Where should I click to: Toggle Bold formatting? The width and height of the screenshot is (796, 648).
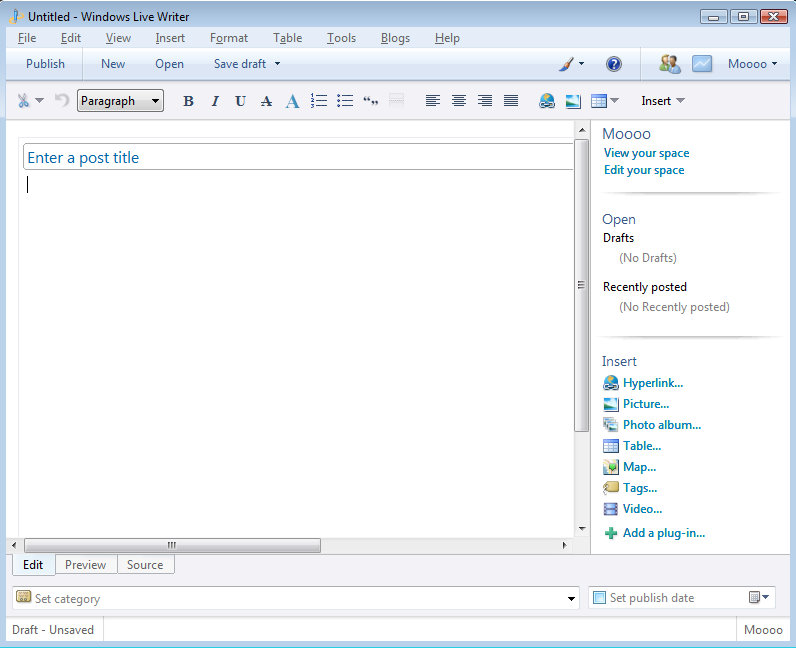[188, 101]
